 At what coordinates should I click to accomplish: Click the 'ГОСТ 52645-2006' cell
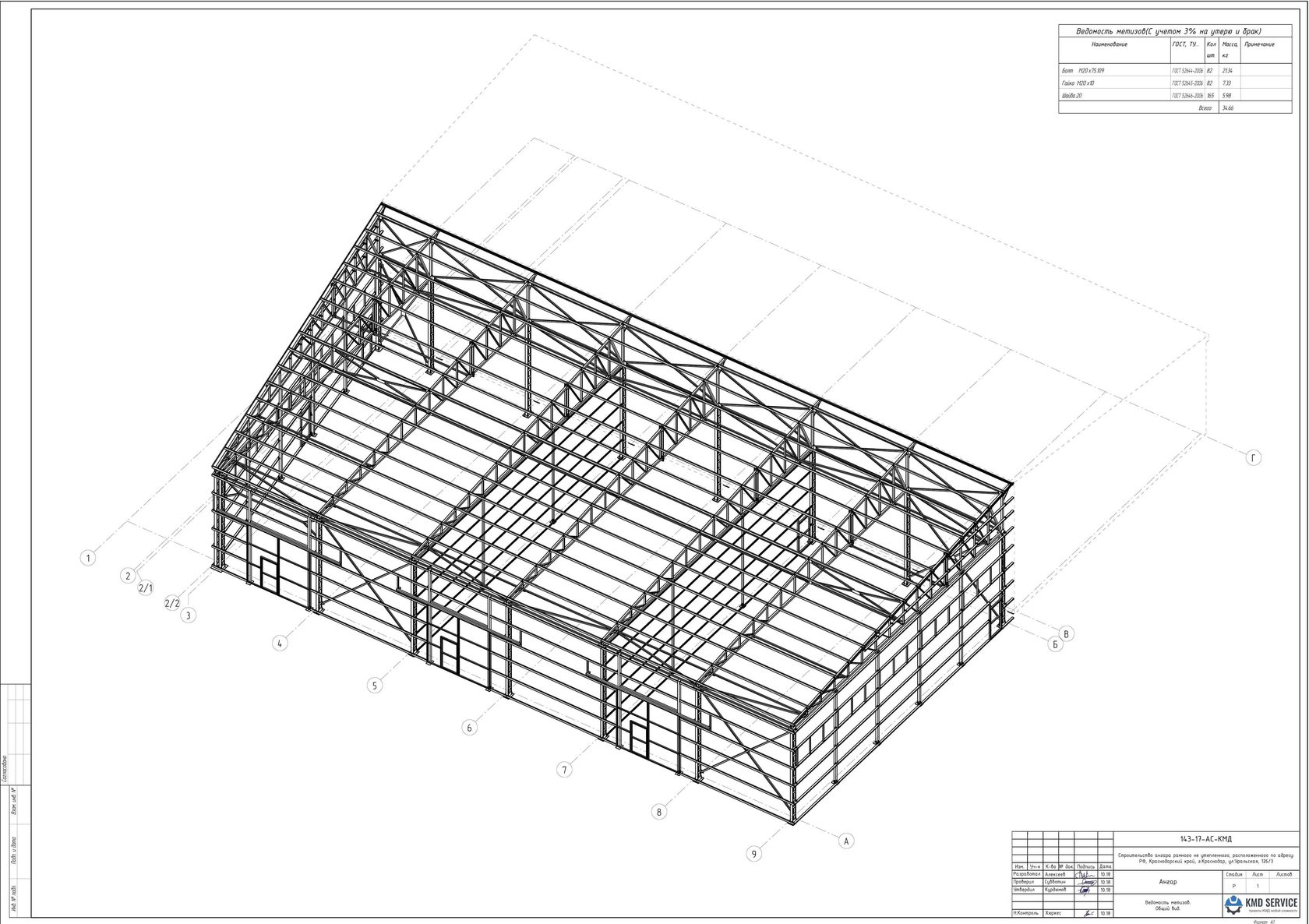tap(1187, 83)
